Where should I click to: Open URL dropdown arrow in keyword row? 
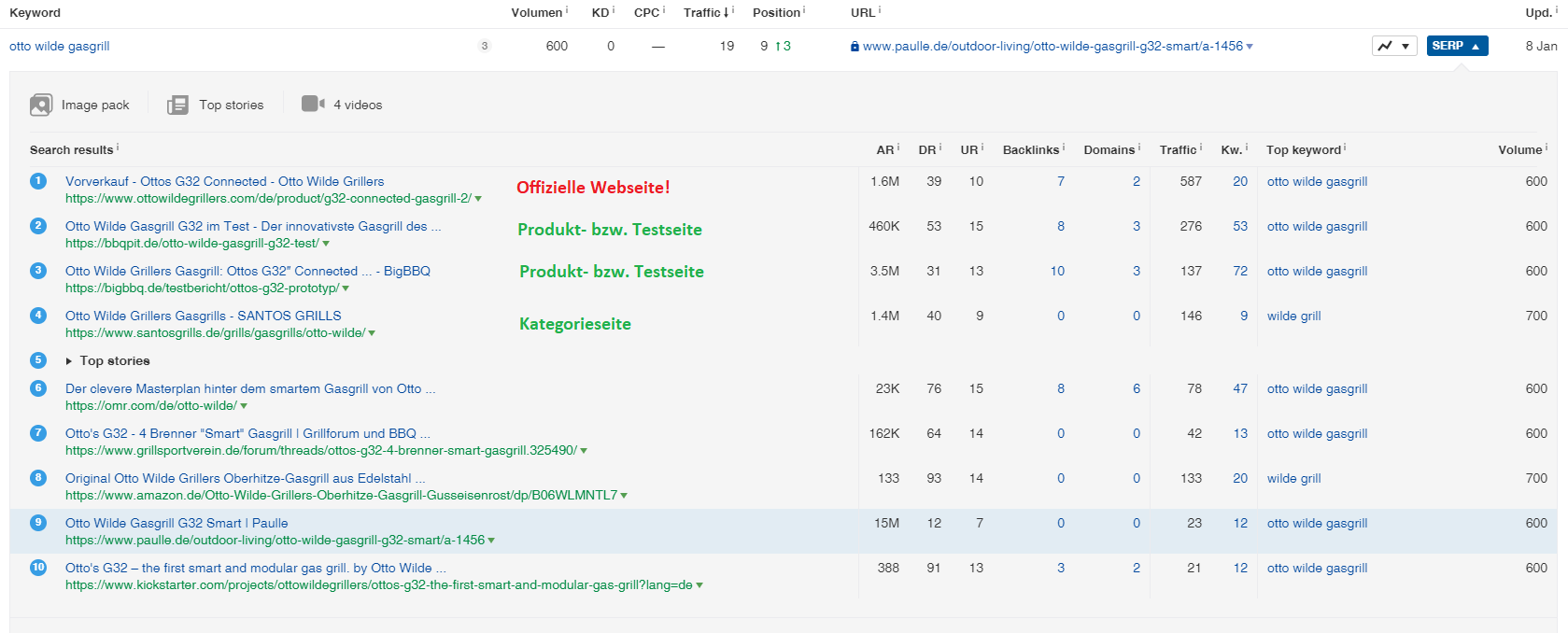point(1250,47)
